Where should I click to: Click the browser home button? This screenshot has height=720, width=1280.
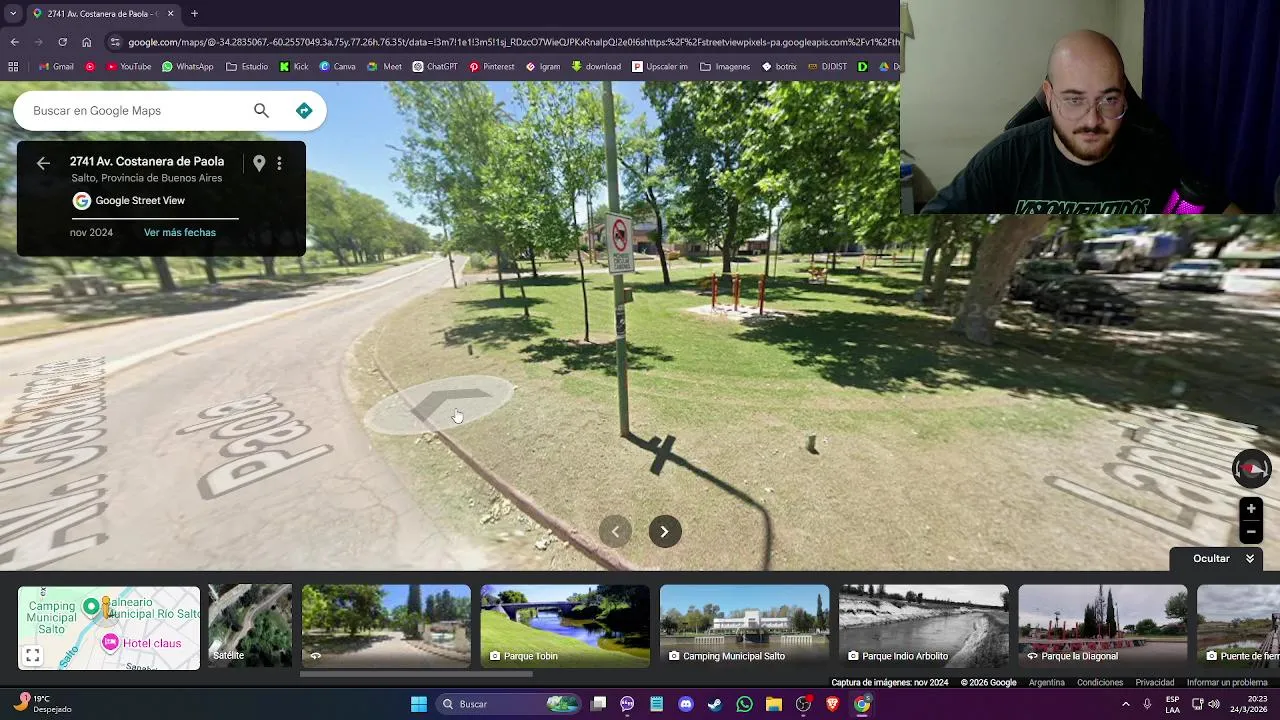(86, 42)
